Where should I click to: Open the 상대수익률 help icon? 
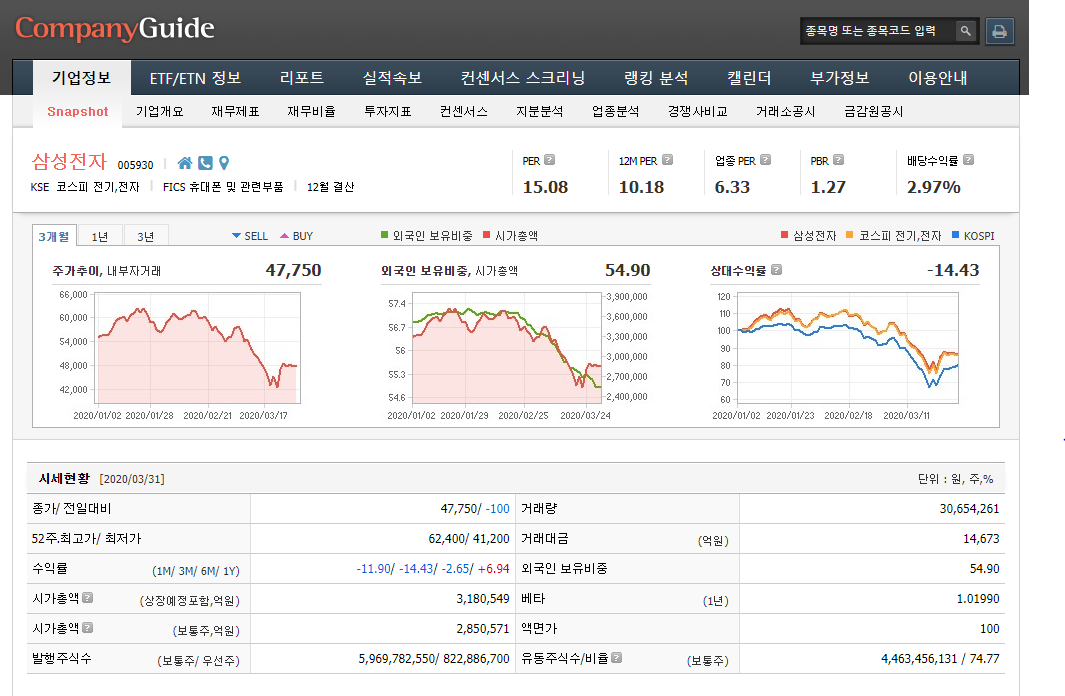(x=776, y=270)
